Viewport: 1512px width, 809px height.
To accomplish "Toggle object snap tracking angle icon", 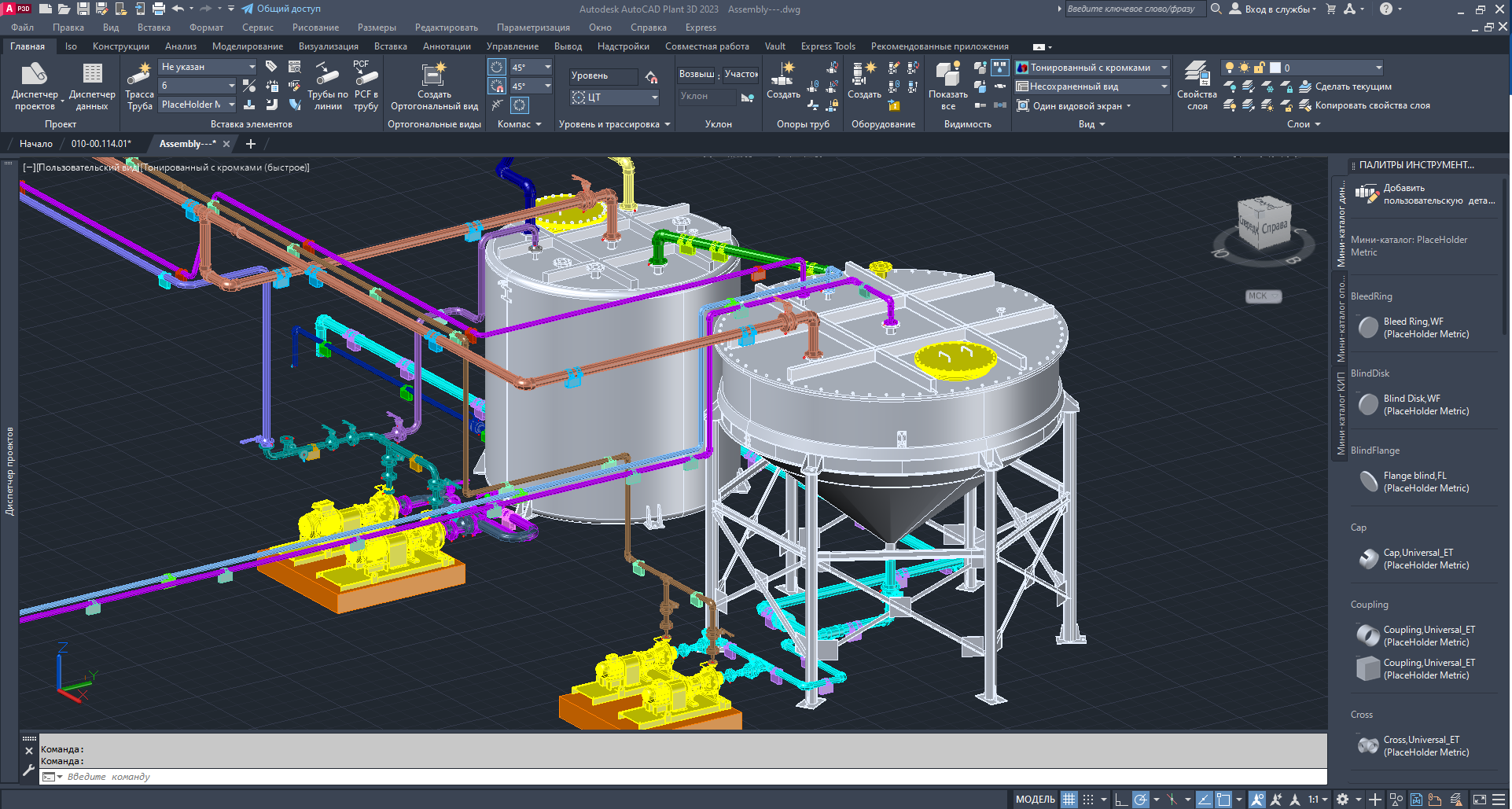I will click(1205, 800).
